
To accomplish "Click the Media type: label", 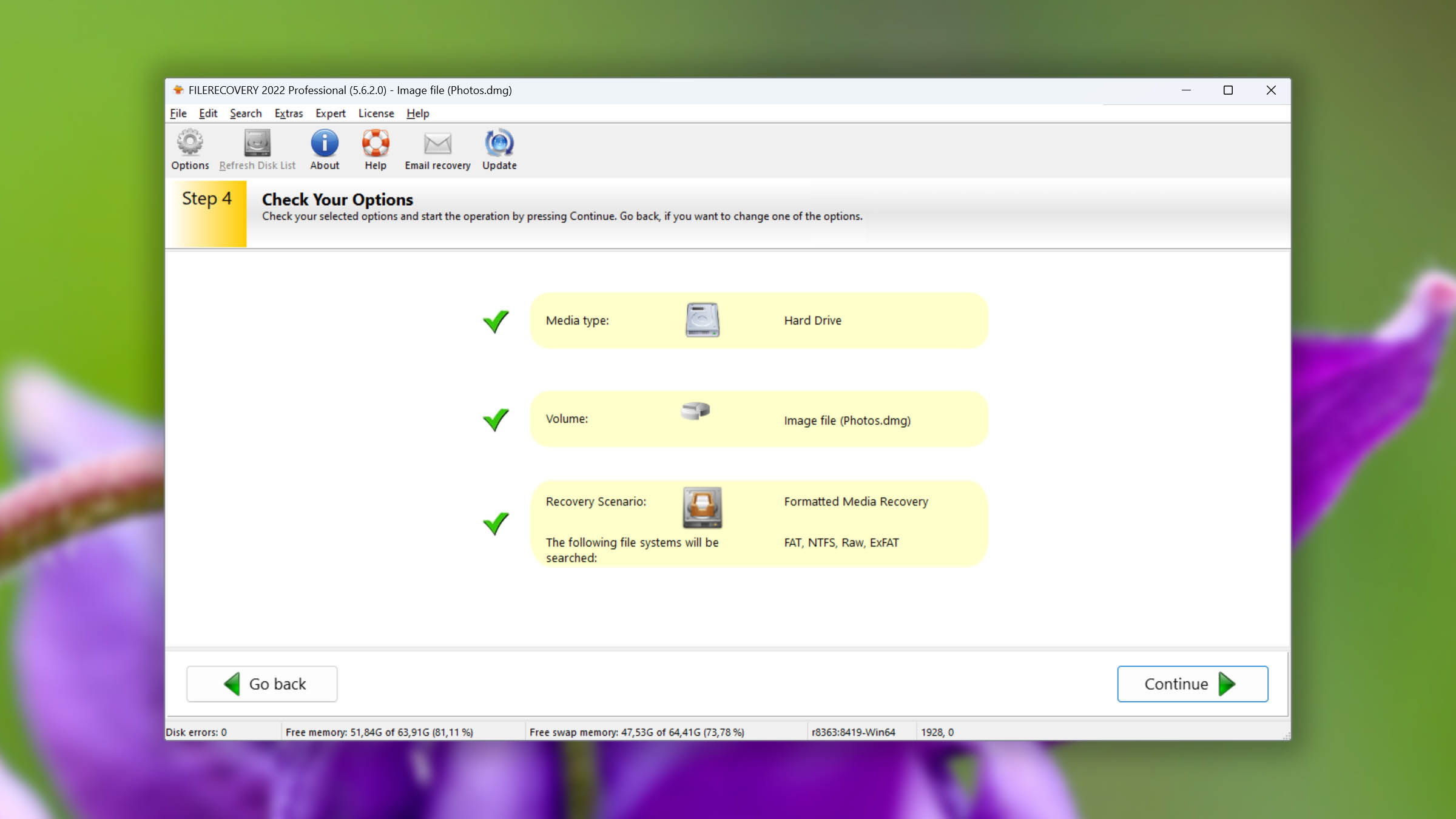I will click(x=578, y=320).
